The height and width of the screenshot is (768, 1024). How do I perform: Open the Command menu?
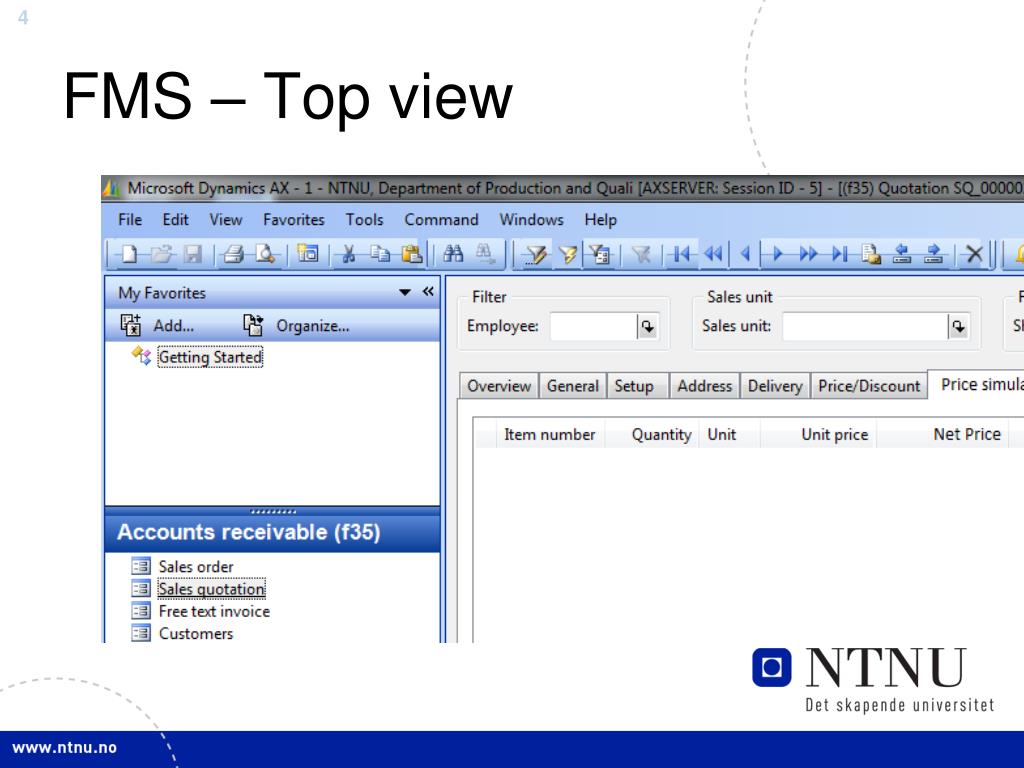coord(441,220)
